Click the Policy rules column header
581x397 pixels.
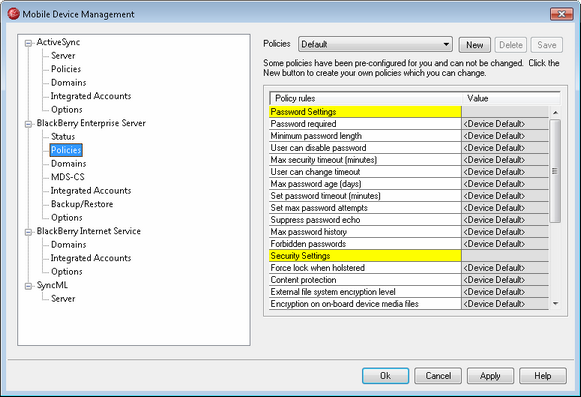pyautogui.click(x=366, y=99)
